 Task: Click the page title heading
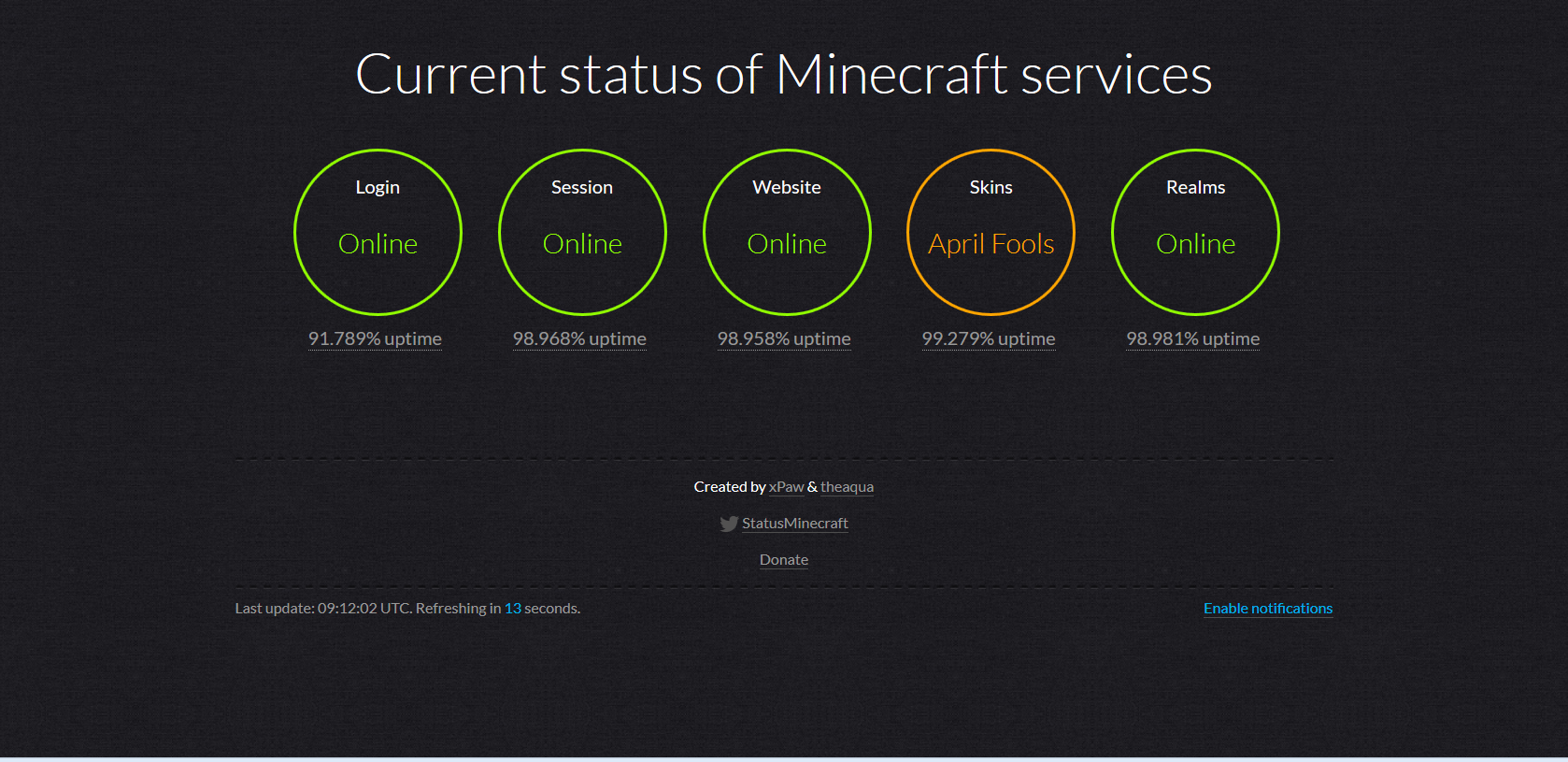(x=783, y=75)
